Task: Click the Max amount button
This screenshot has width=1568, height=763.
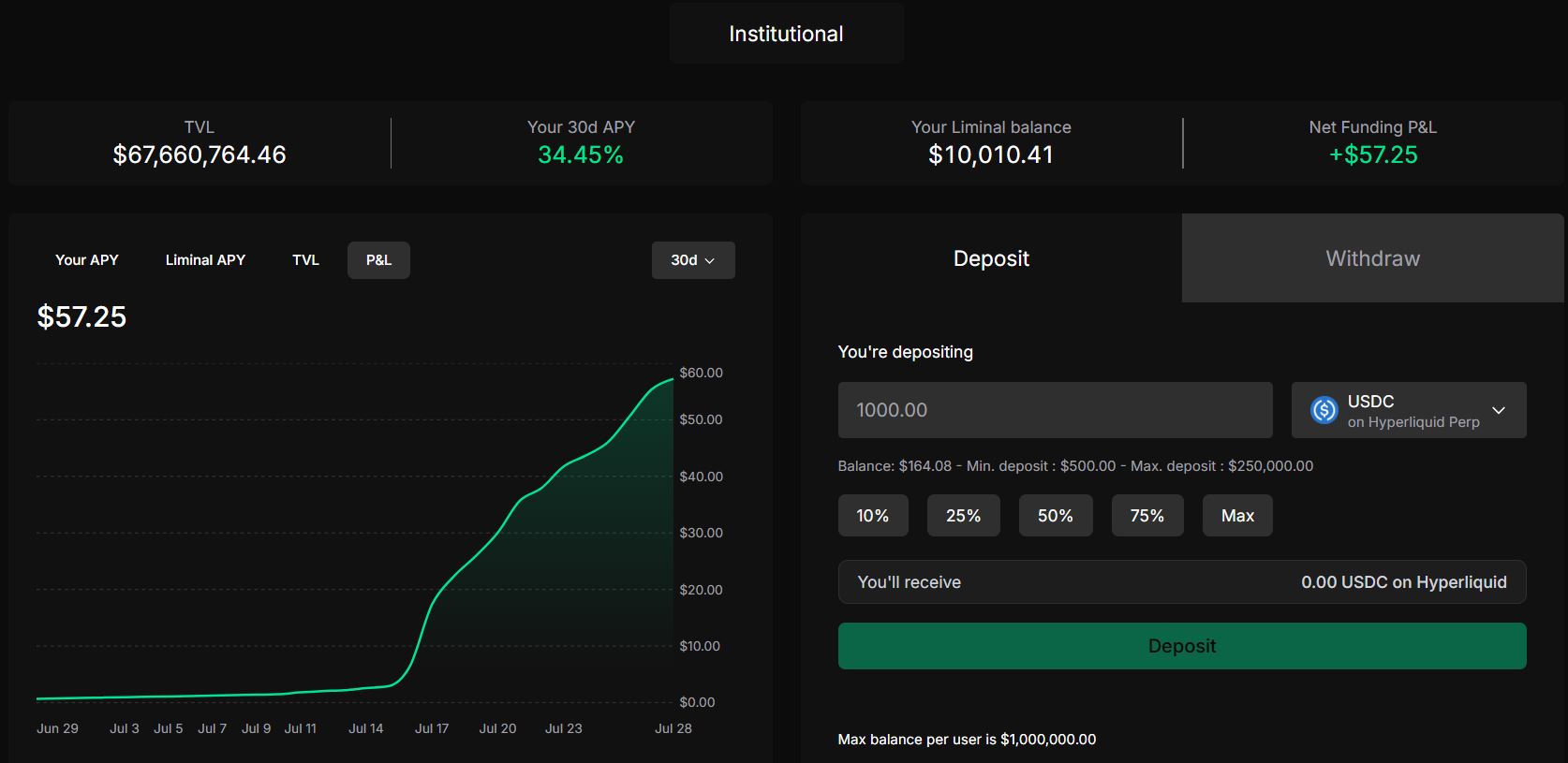Action: 1236,516
